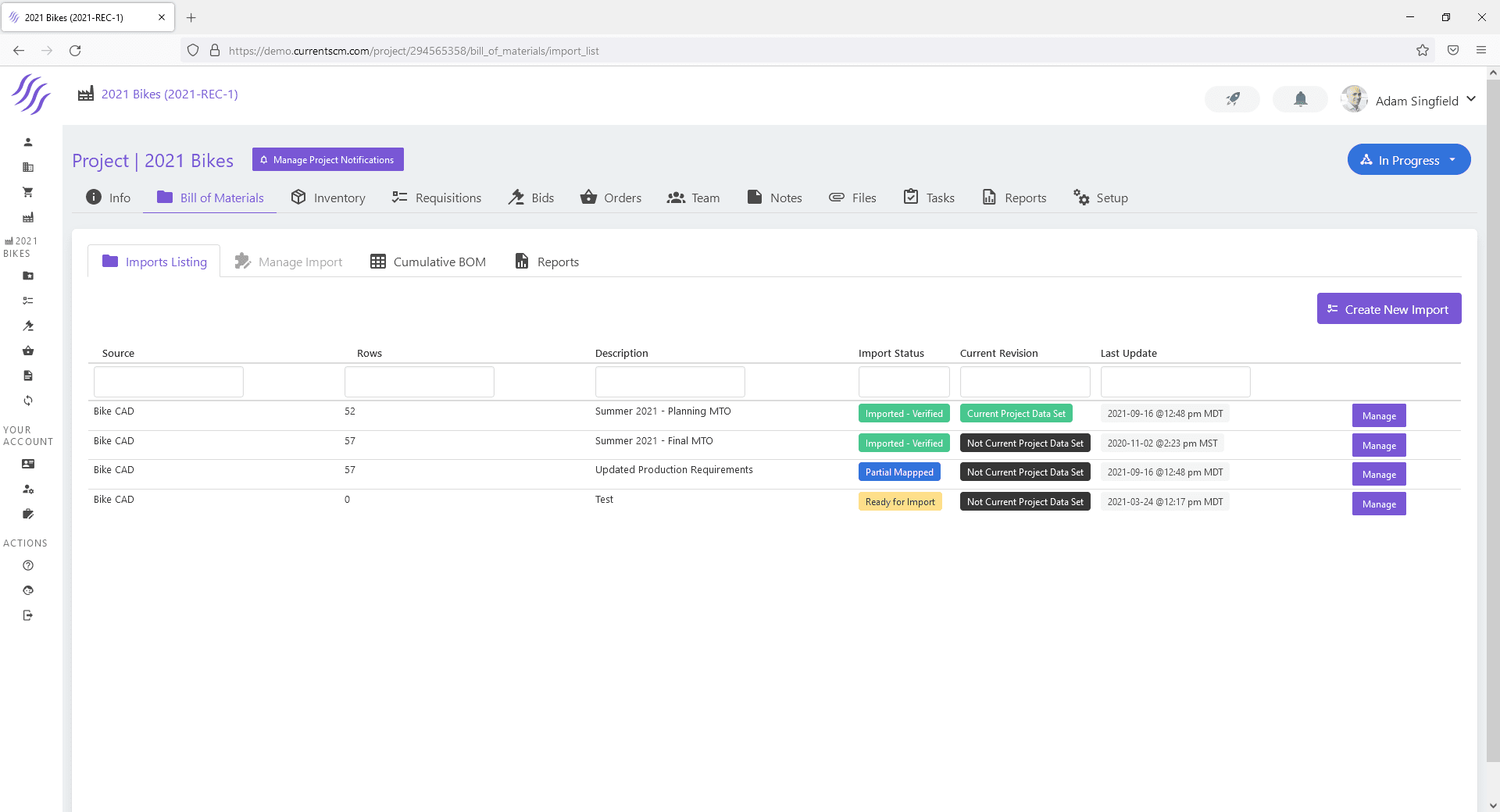1500x812 pixels.
Task: Click the logout icon in sidebar
Action: (28, 615)
